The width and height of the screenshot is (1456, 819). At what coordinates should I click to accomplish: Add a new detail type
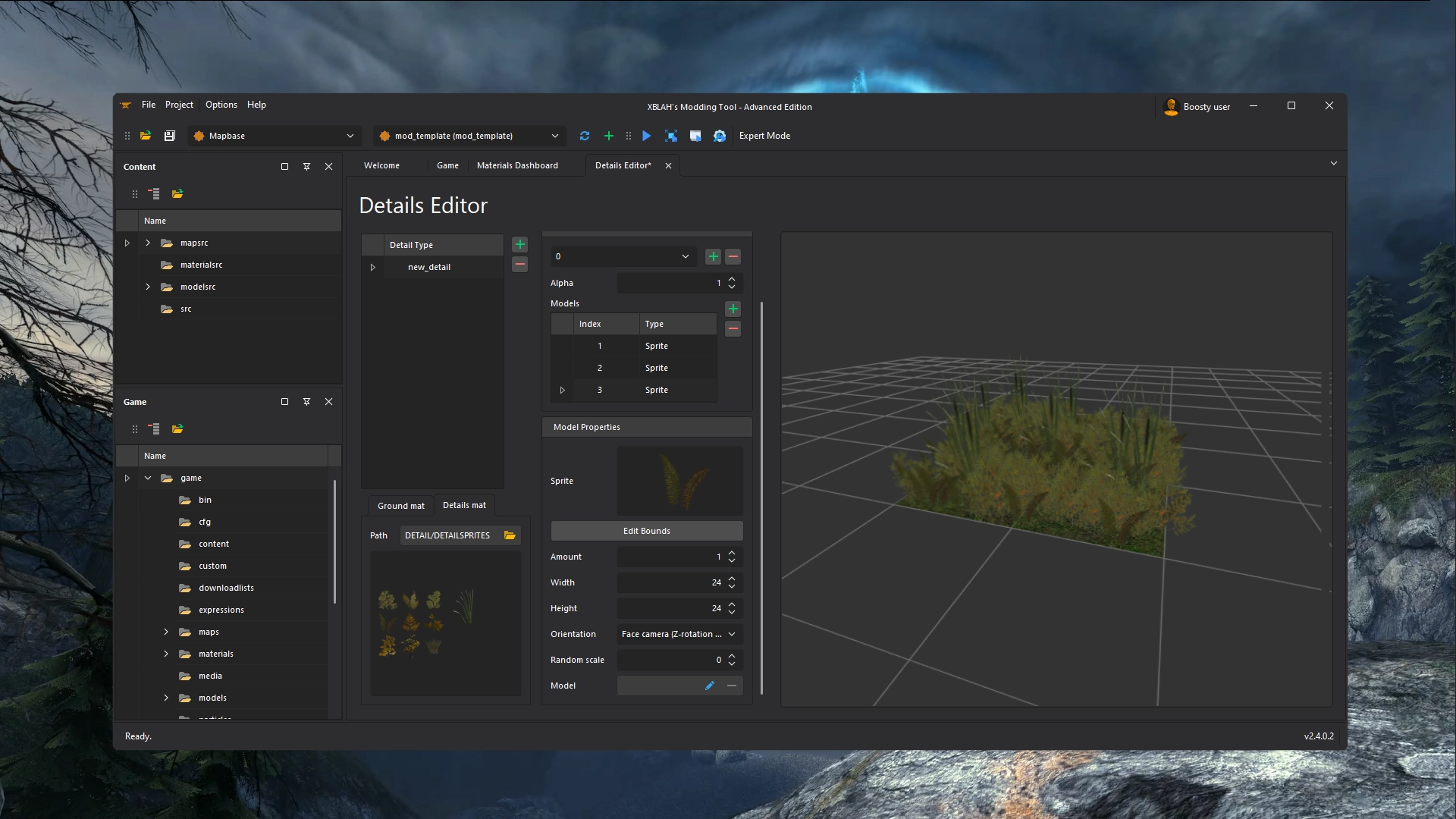[x=520, y=244]
